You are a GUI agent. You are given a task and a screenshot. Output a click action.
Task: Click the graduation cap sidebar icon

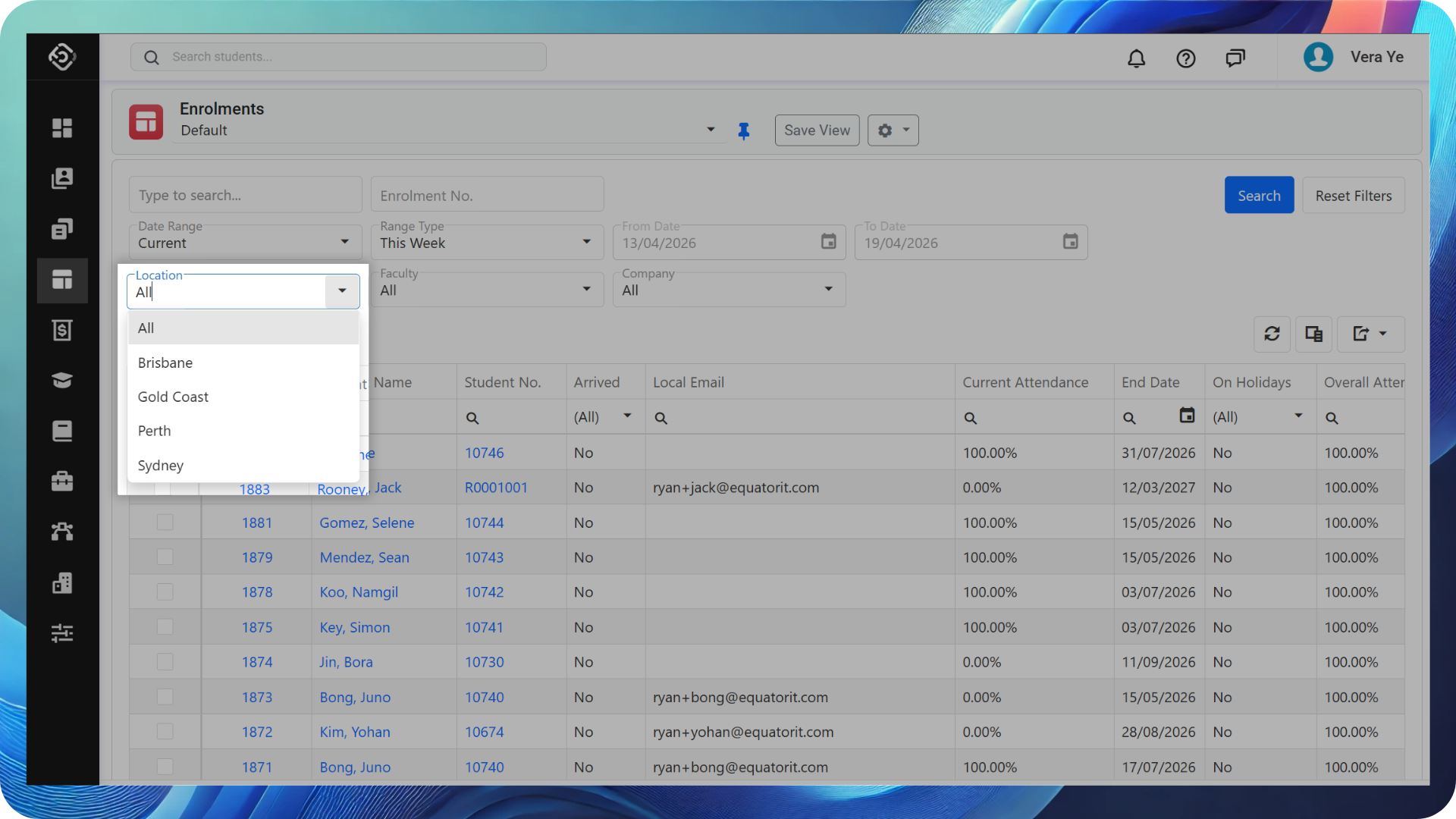(62, 380)
